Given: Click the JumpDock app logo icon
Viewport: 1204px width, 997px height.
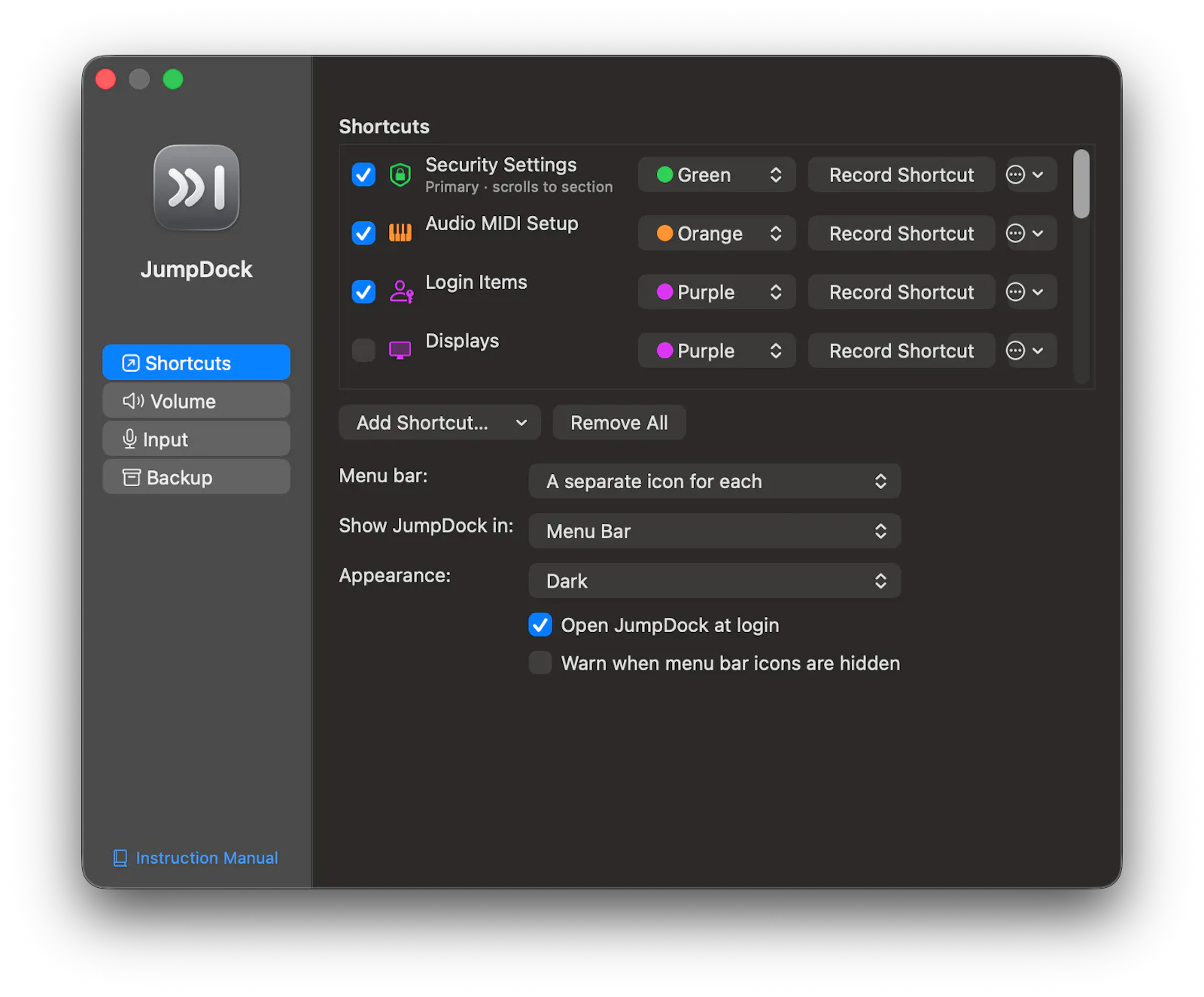Looking at the screenshot, I should click(196, 187).
